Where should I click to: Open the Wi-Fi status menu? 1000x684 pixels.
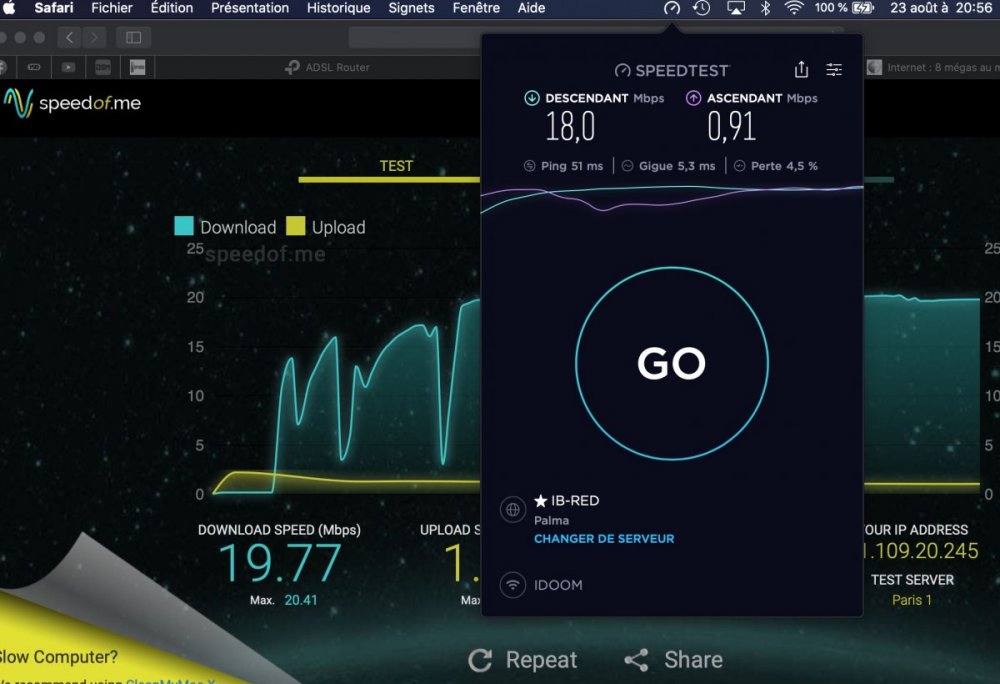click(794, 8)
